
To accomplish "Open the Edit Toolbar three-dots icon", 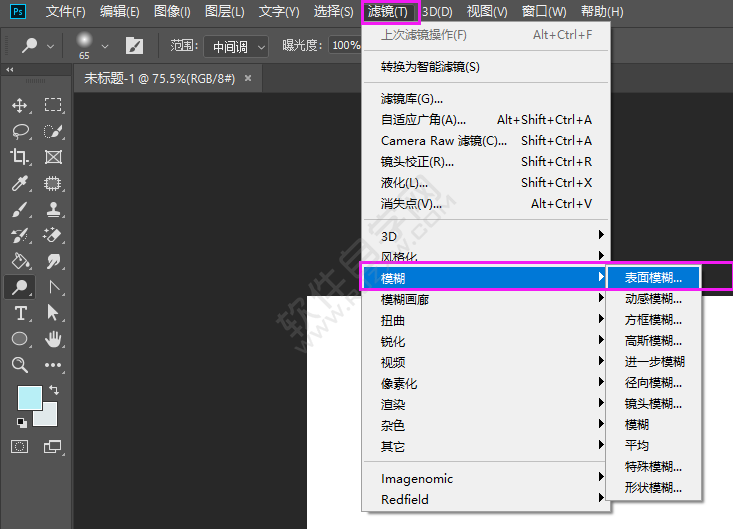I will click(x=53, y=365).
